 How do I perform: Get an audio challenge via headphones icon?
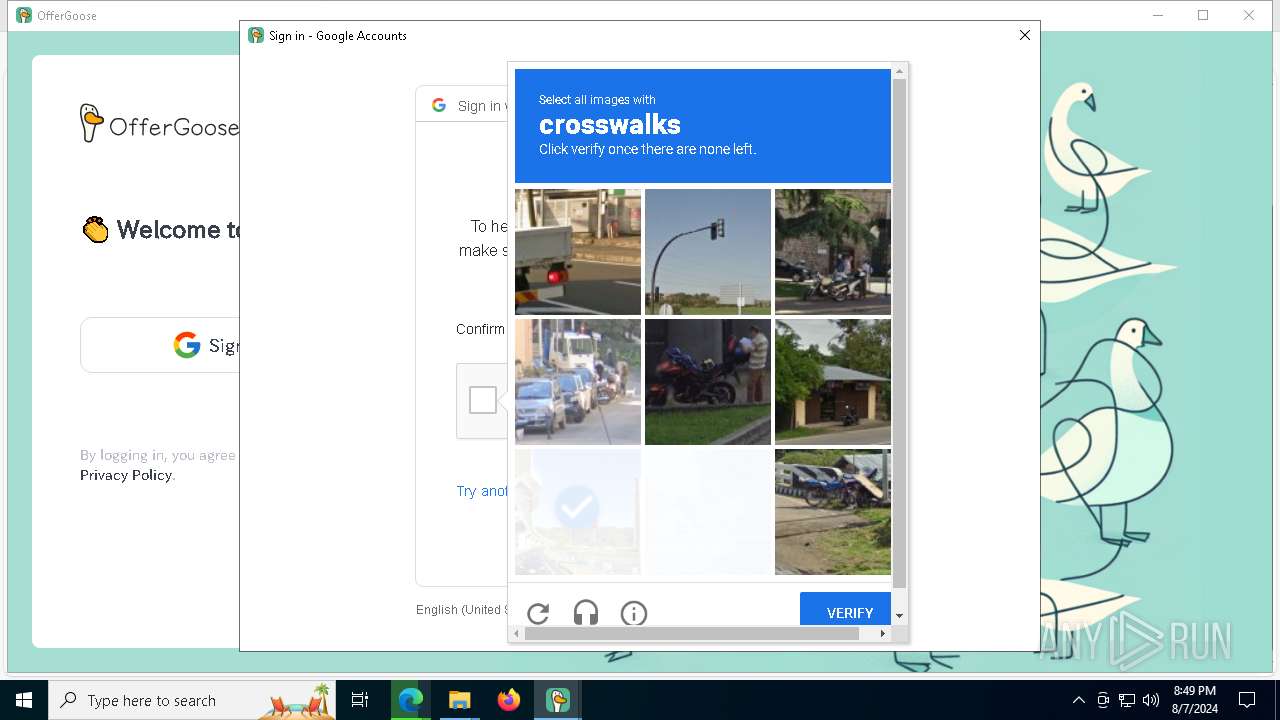[x=586, y=613]
